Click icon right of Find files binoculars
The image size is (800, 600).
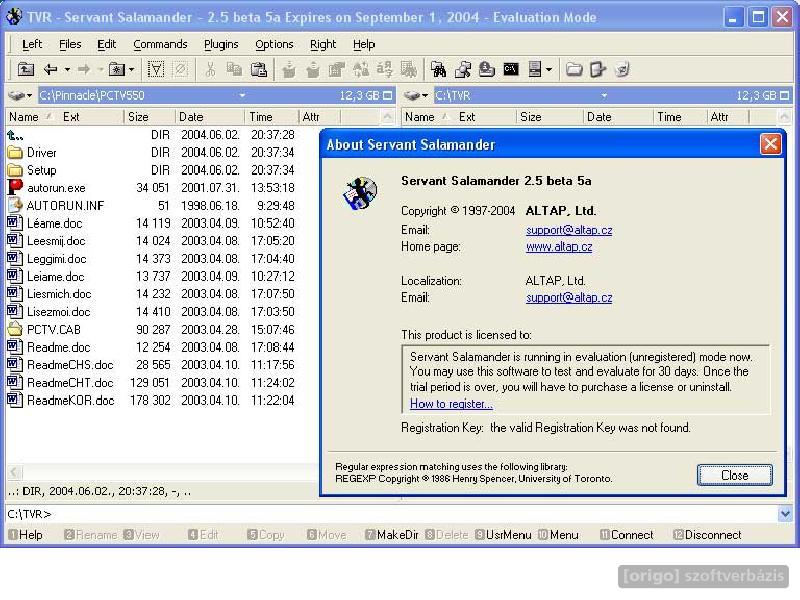[x=463, y=69]
